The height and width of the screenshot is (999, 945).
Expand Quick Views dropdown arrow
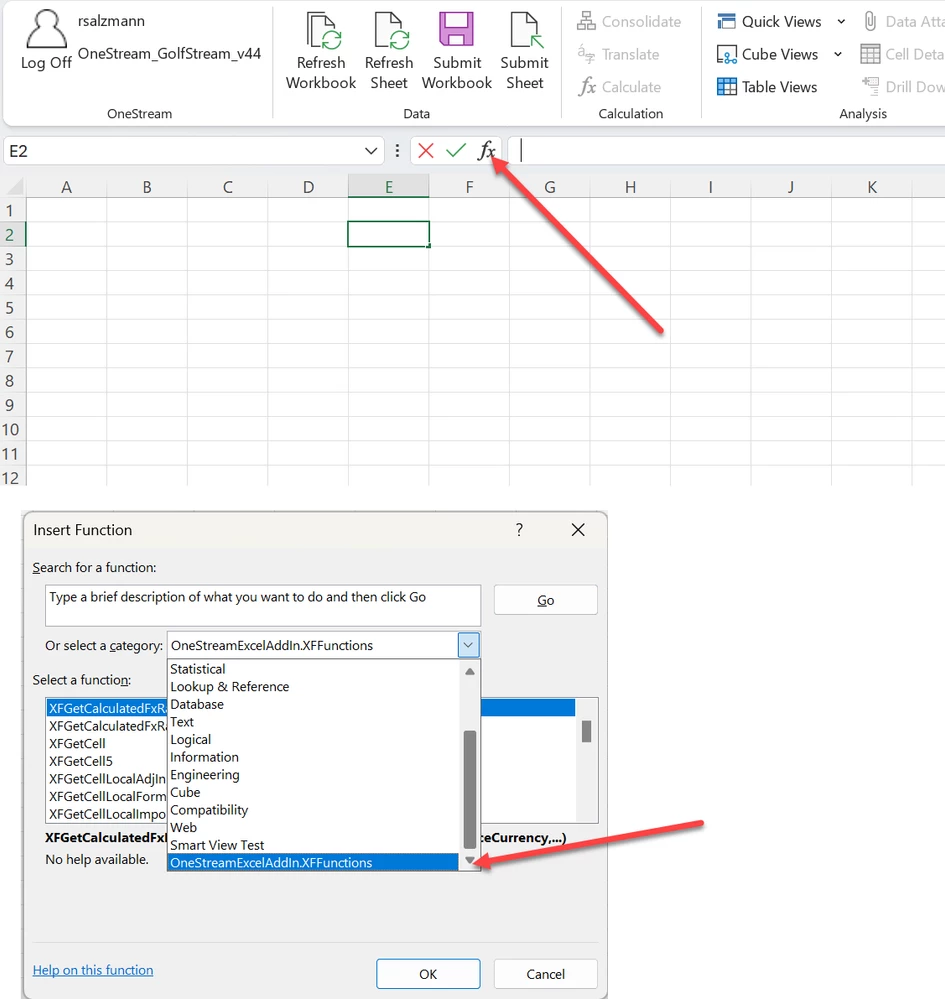click(x=841, y=22)
